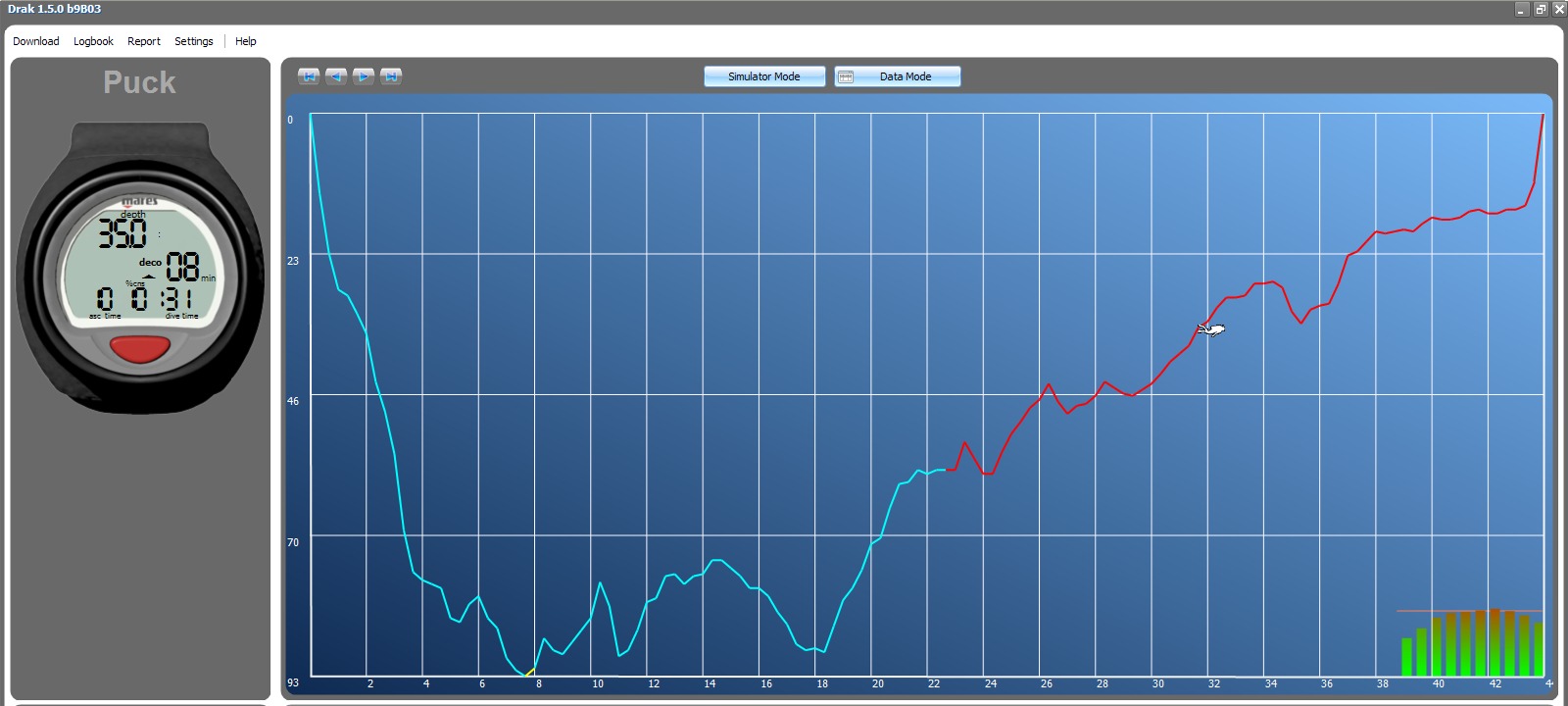
Task: Minimize the Drak application window
Action: click(1522, 9)
